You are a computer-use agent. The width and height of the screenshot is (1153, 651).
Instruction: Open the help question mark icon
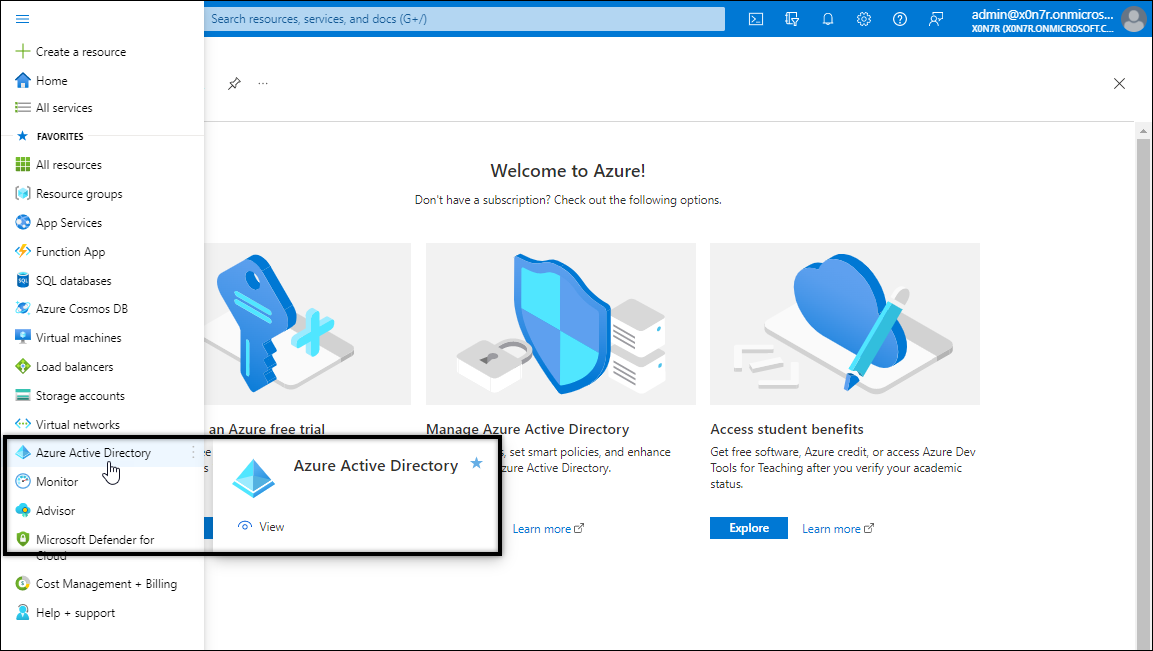coord(900,19)
